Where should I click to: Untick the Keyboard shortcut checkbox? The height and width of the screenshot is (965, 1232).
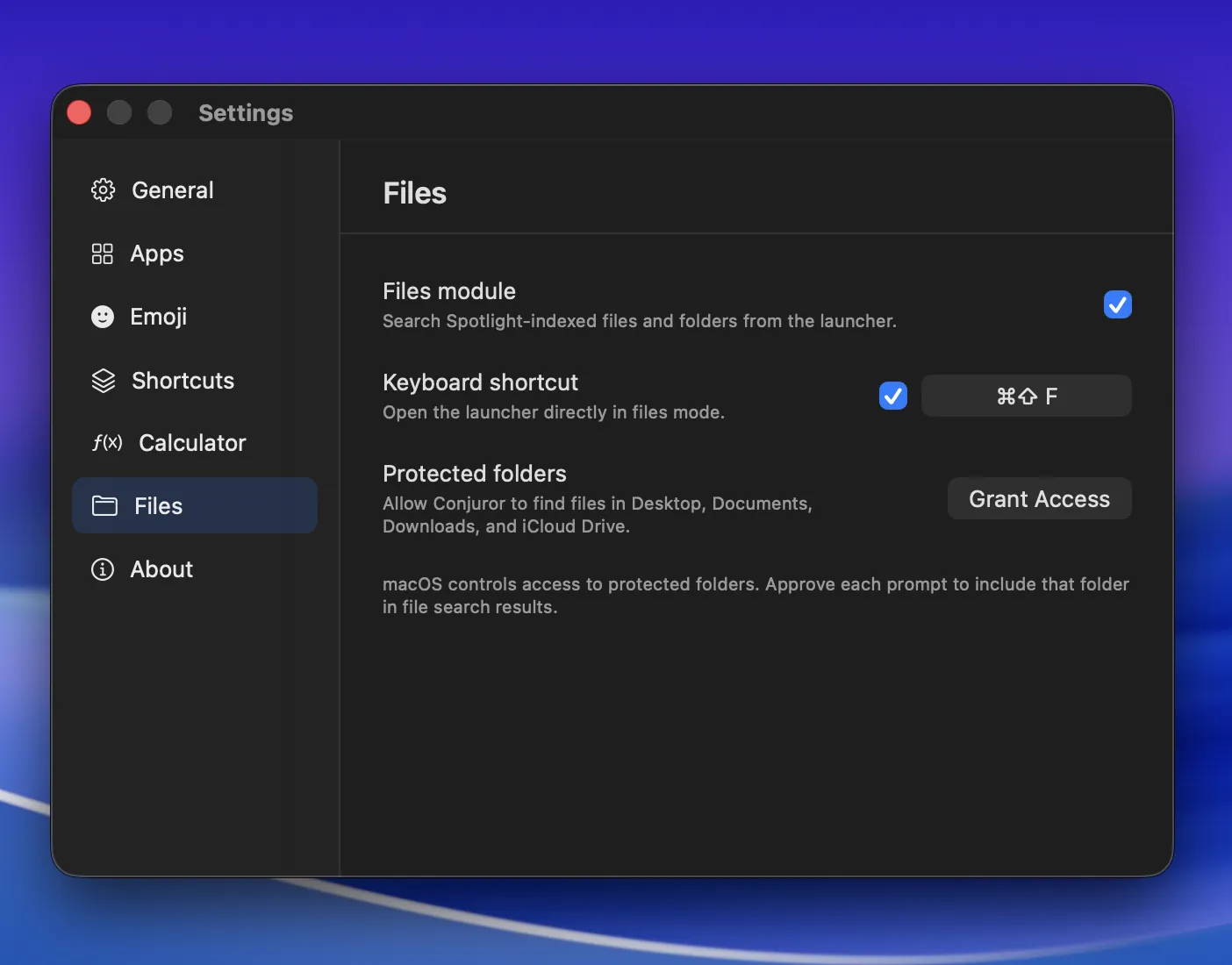point(893,396)
